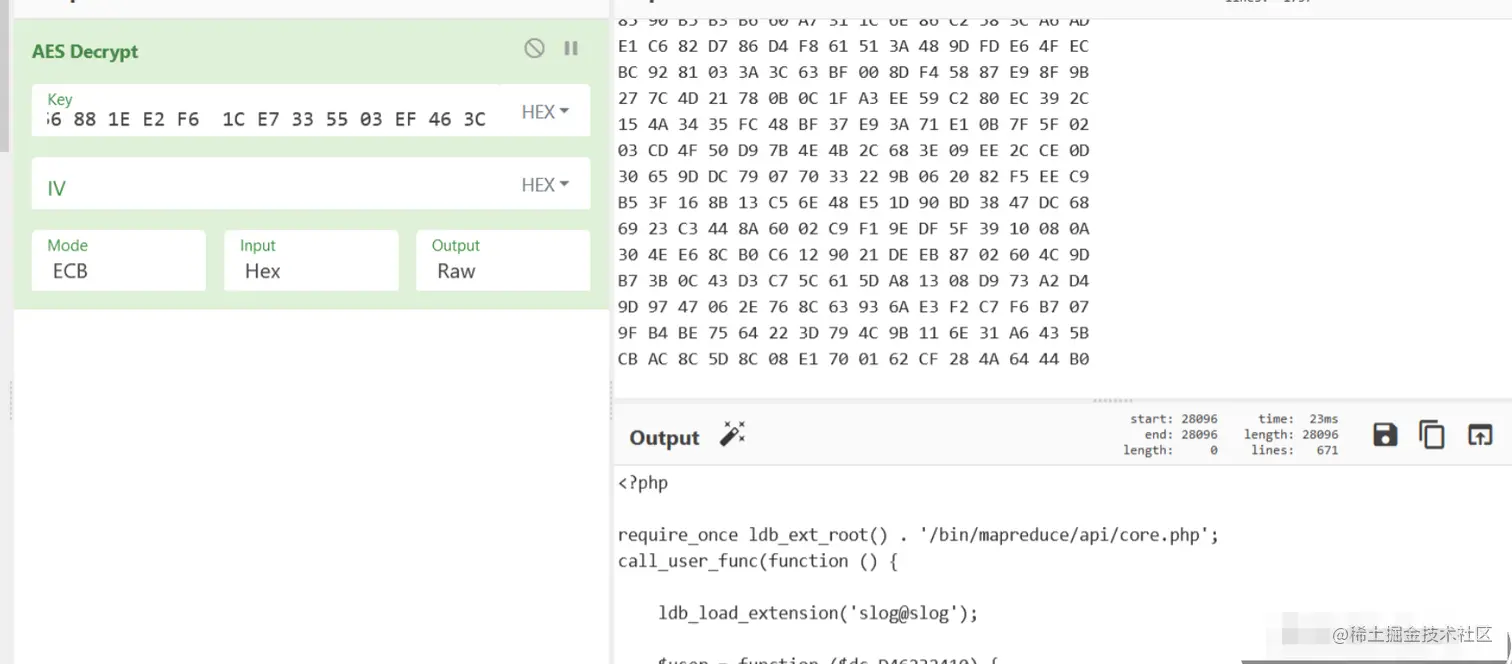Click hex row starting with 03 CD 4F
Image resolution: width=1512 pixels, height=664 pixels.
853,150
